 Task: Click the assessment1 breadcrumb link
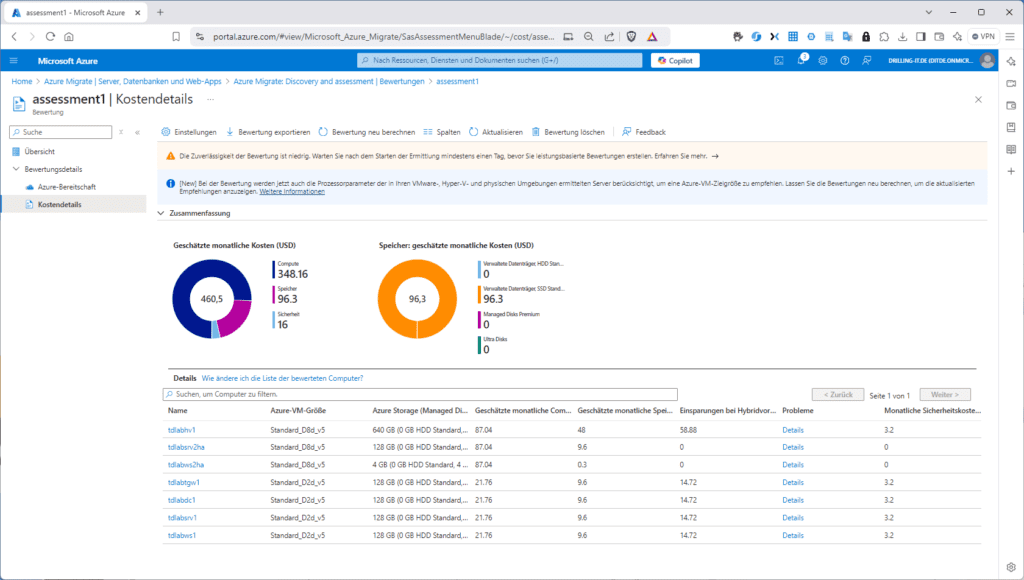click(x=457, y=82)
